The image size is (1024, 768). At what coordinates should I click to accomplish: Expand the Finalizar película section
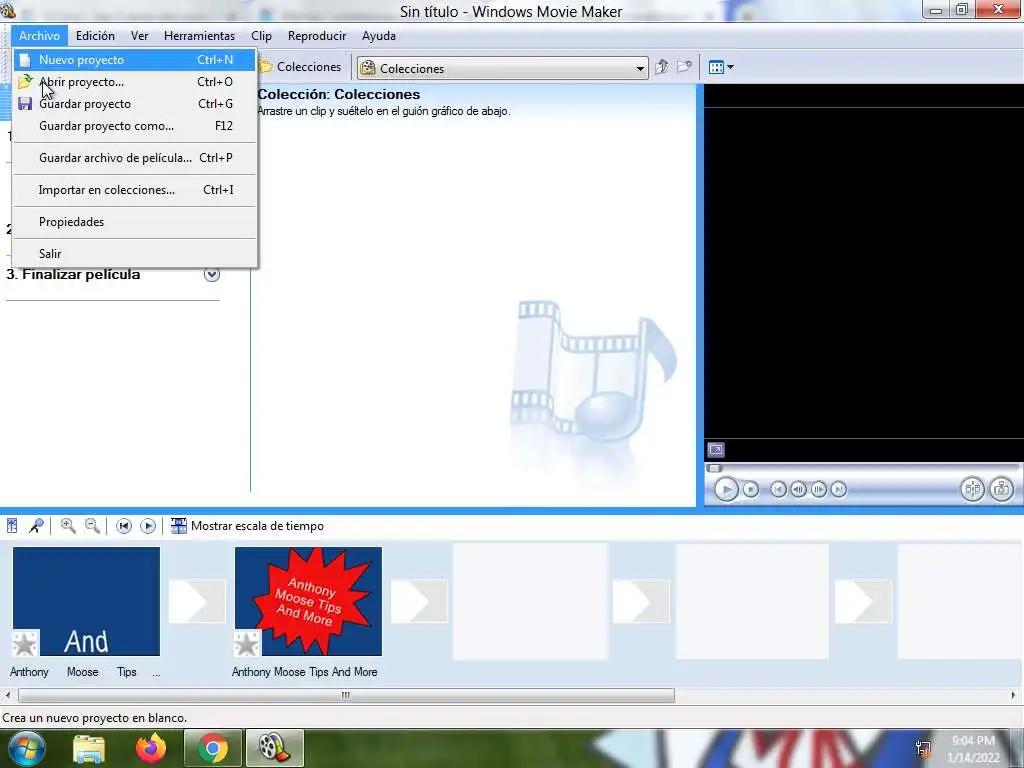[212, 274]
